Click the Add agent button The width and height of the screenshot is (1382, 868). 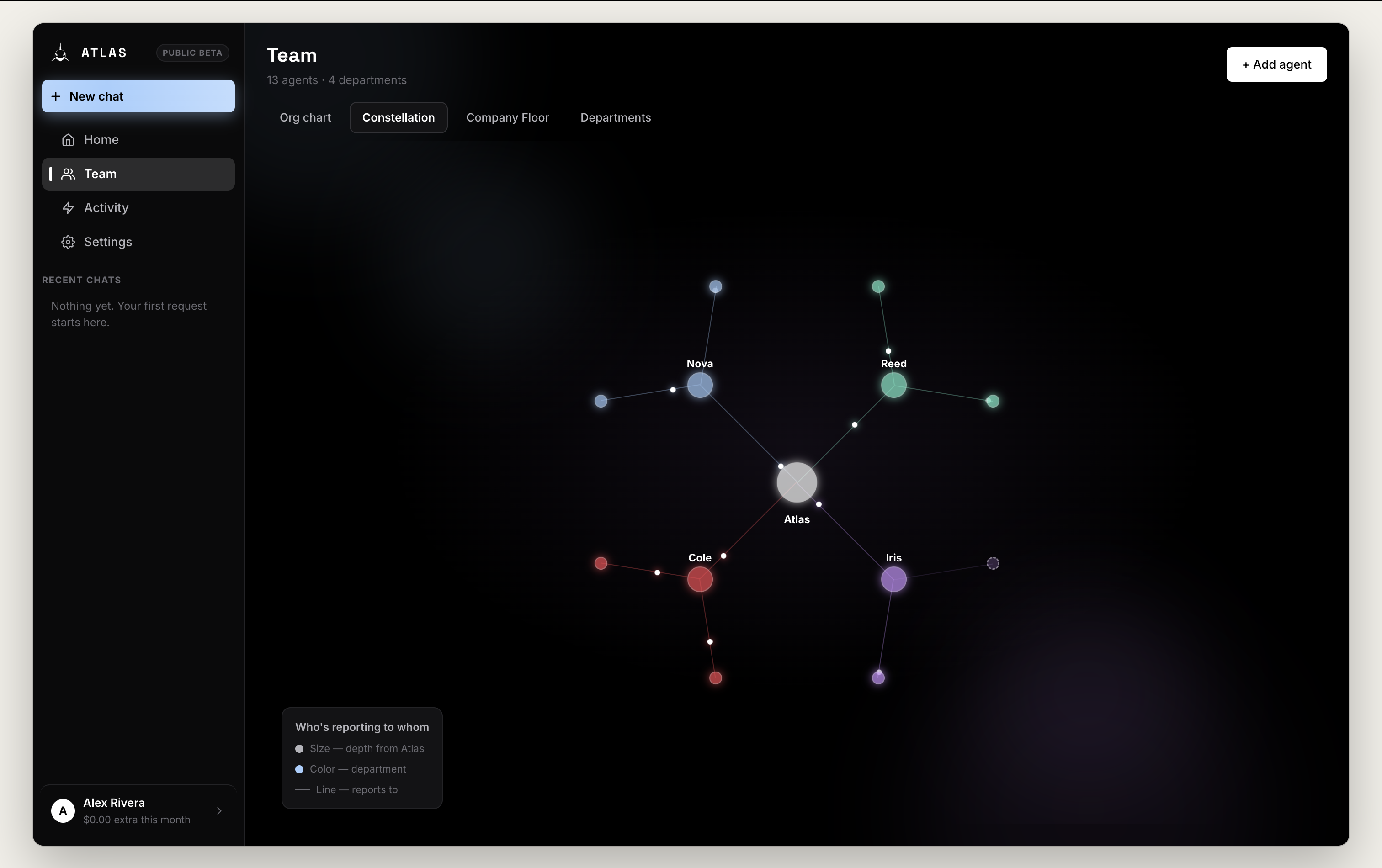pos(1276,64)
